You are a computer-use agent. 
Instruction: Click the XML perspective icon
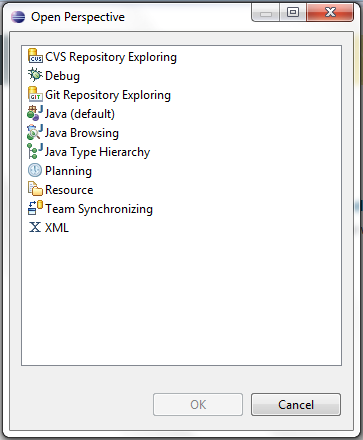[x=35, y=227]
